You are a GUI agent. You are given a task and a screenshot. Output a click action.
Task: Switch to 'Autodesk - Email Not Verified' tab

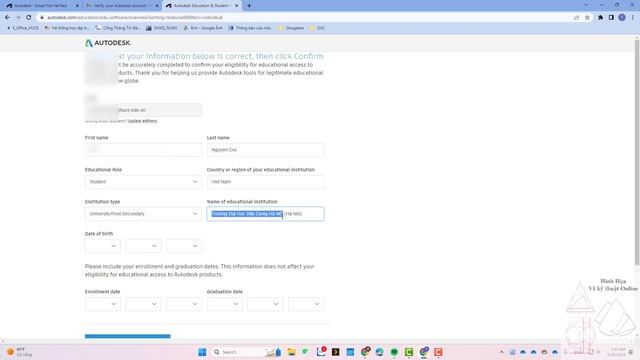pos(42,6)
